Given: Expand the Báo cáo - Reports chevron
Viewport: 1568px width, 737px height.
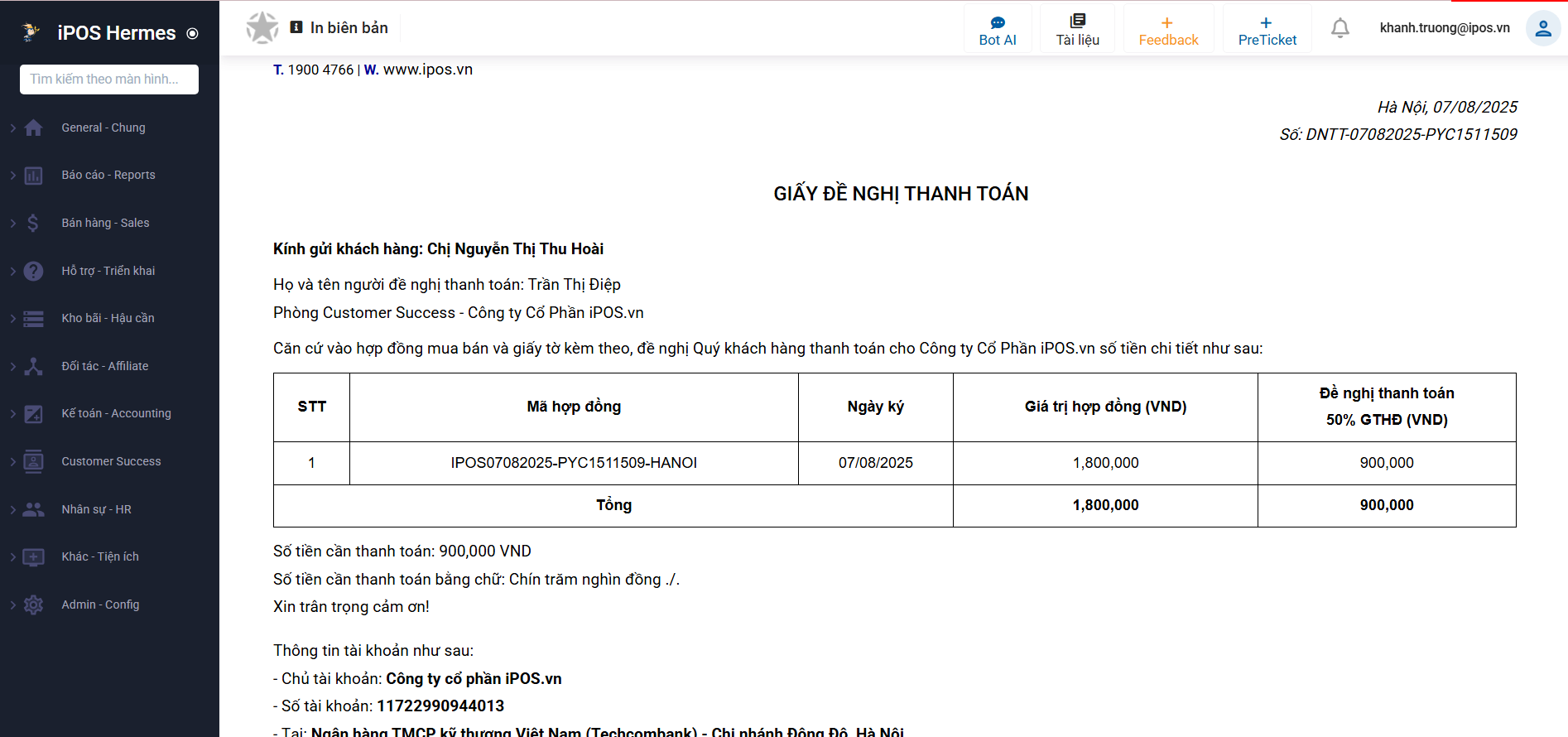Looking at the screenshot, I should pos(13,176).
